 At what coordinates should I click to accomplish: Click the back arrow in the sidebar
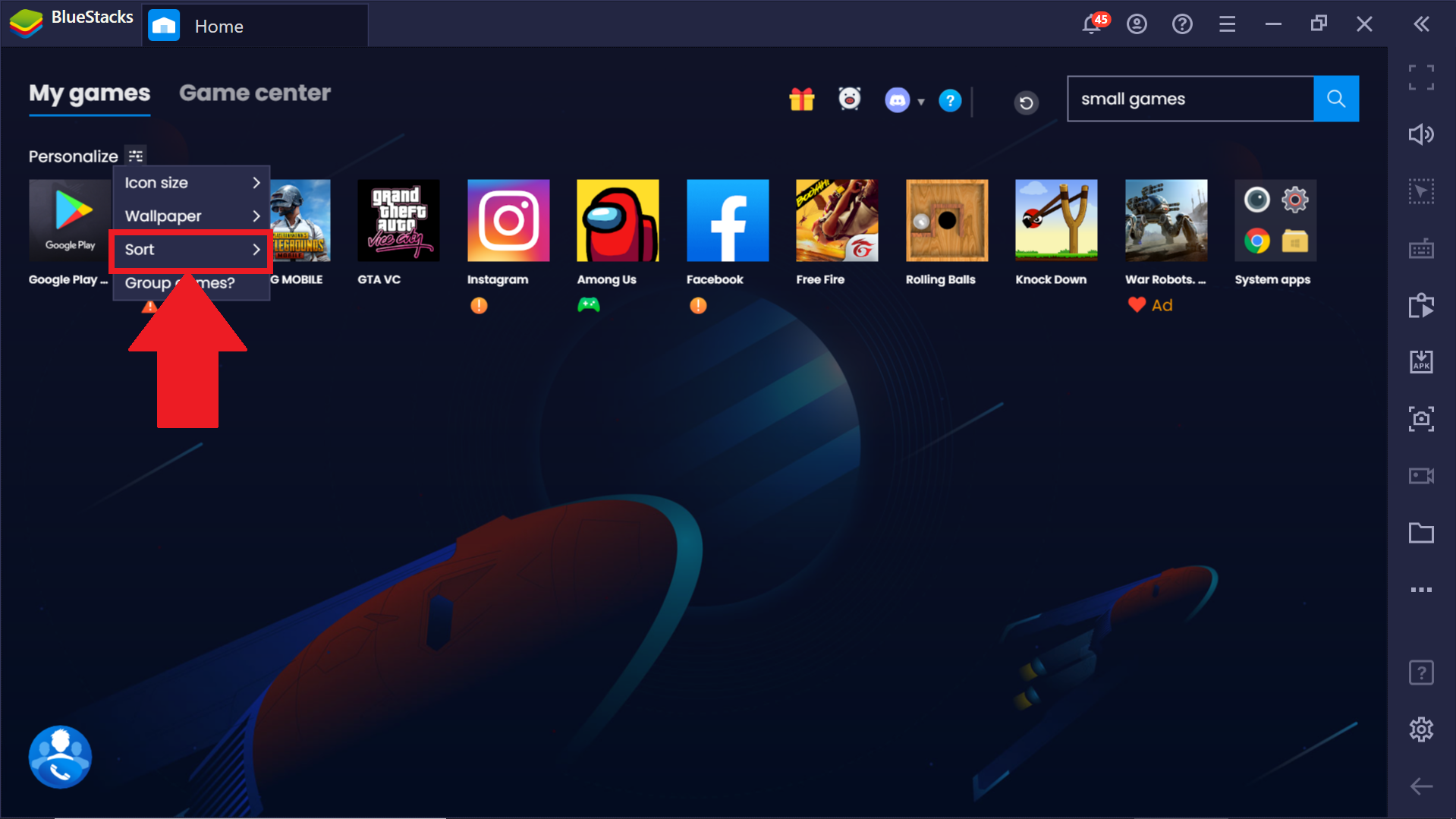(x=1421, y=786)
